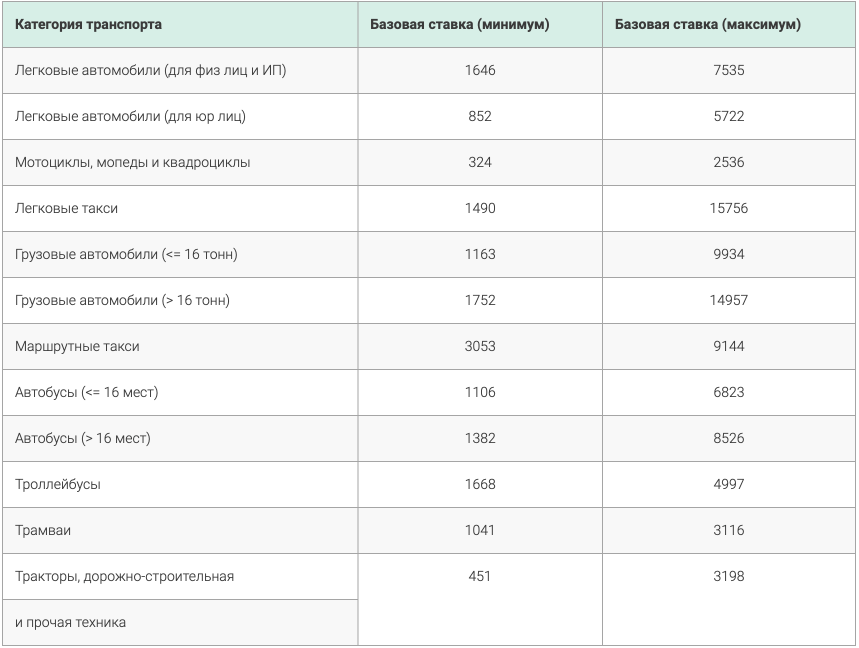859x648 pixels.
Task: Select the minimum rate value 1646
Action: (x=480, y=70)
